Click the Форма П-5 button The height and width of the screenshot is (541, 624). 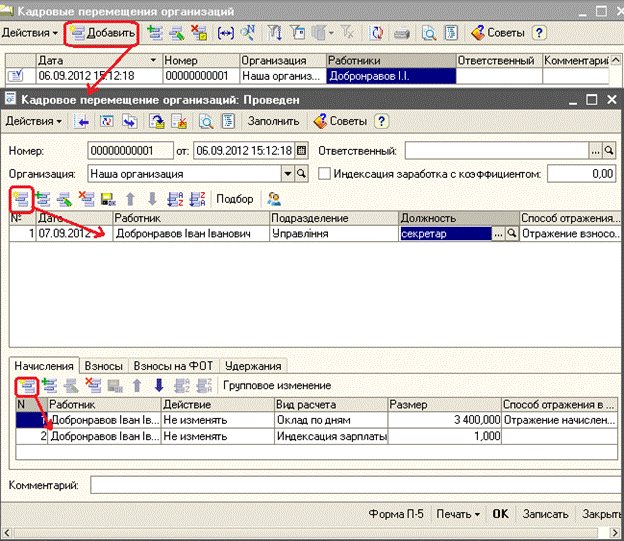click(396, 514)
